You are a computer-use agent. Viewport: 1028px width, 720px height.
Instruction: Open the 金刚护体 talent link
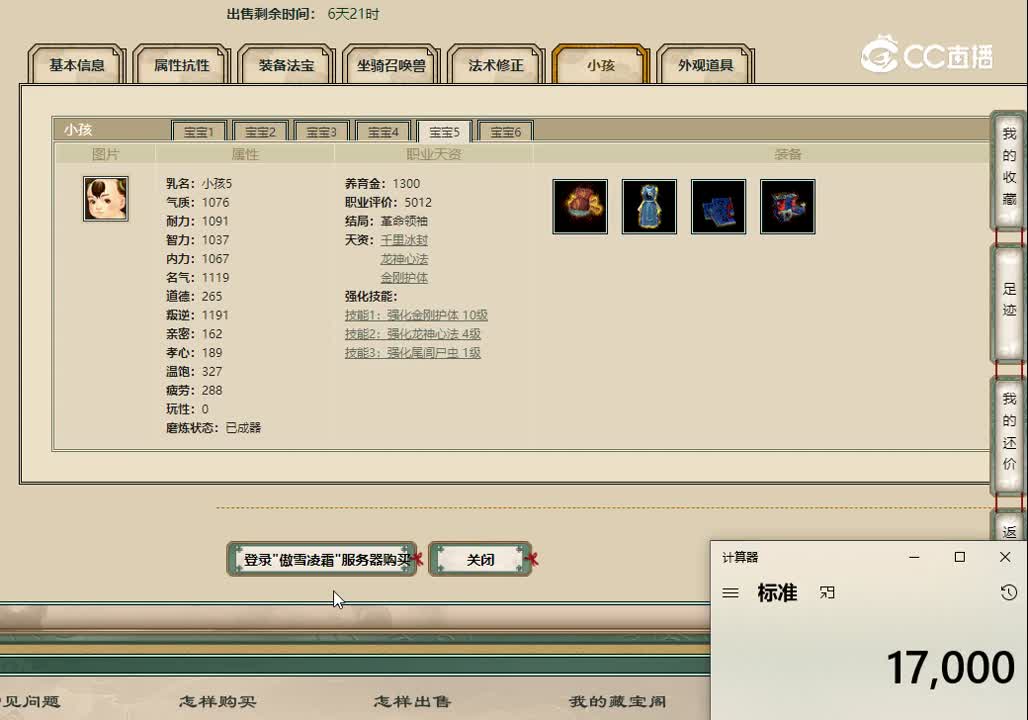(x=404, y=277)
